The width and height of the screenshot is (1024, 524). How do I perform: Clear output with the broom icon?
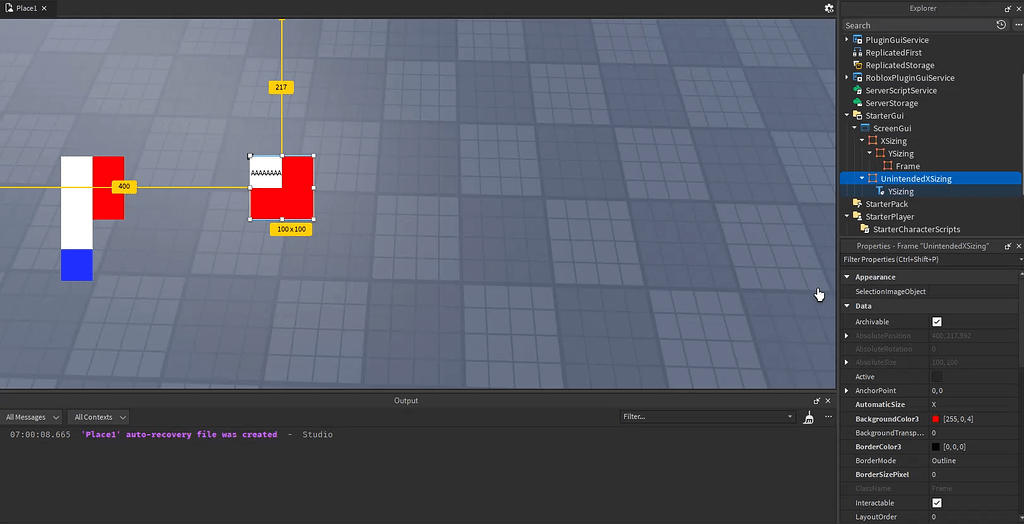(x=808, y=418)
